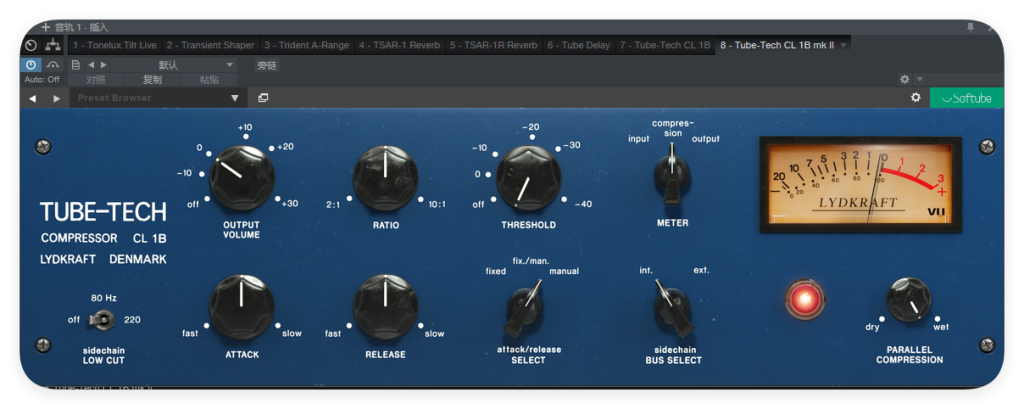Switch to the 3 - Trident A-Range tab
Screen dimensions: 1024x409
306,45
